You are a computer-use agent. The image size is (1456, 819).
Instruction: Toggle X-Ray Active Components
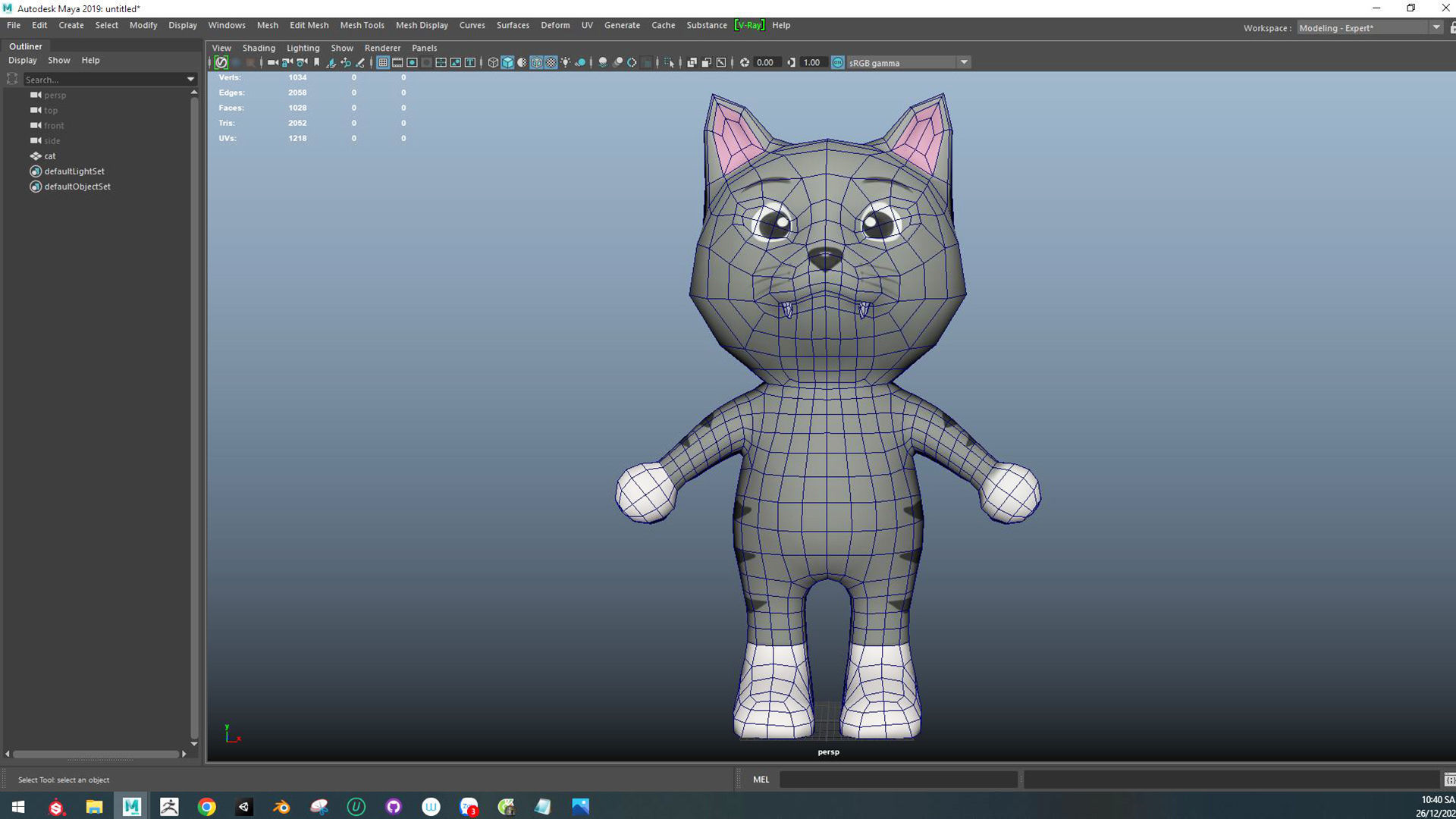(706, 62)
